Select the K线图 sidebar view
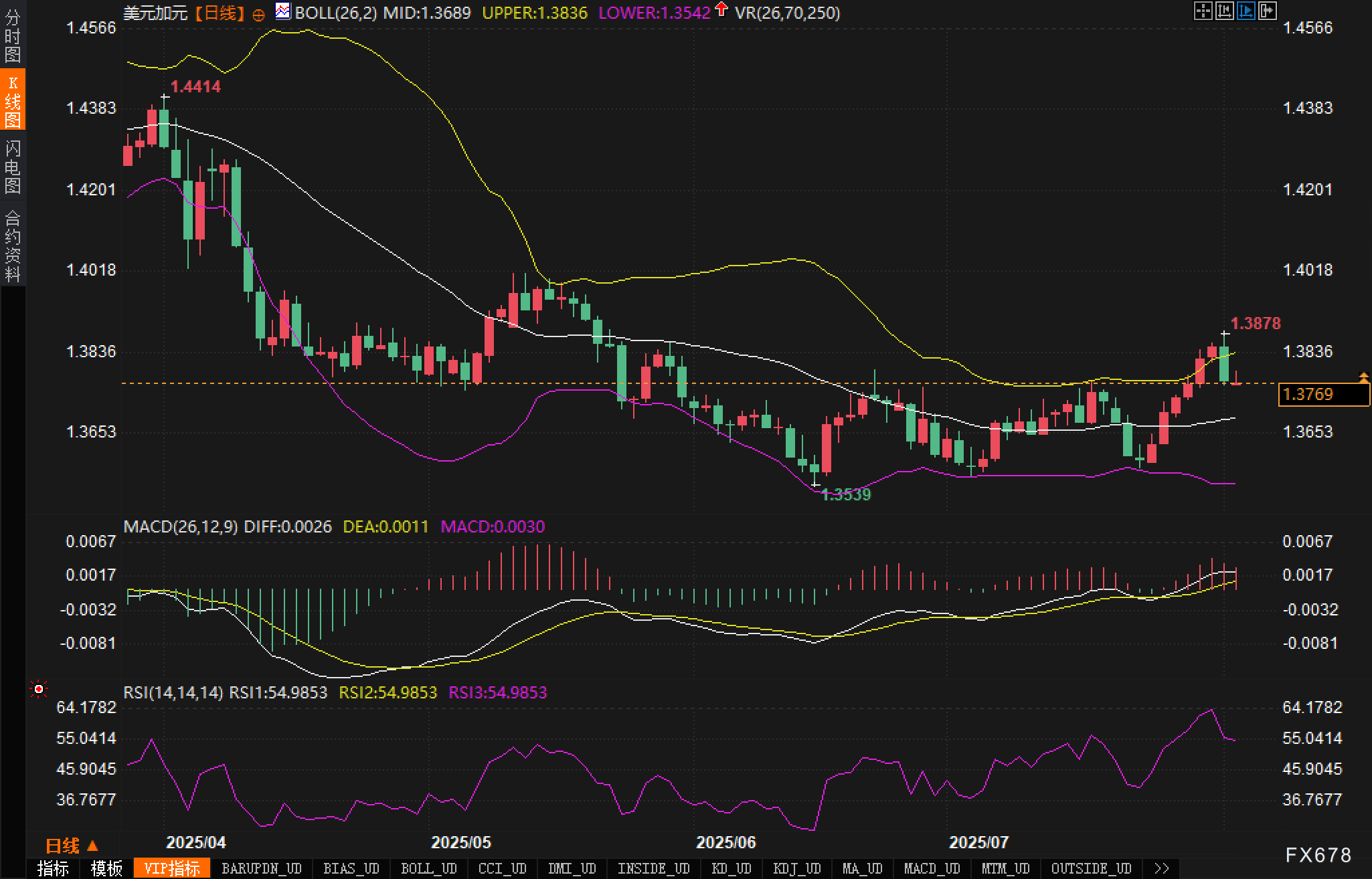Image resolution: width=1372 pixels, height=879 pixels. tap(13, 100)
